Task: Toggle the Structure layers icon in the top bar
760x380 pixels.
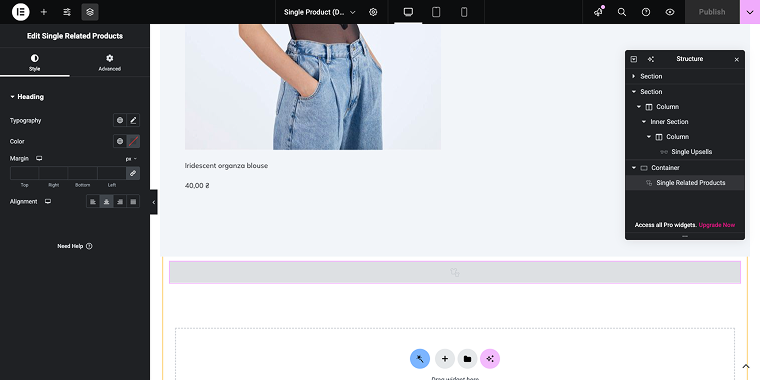Action: pos(90,12)
